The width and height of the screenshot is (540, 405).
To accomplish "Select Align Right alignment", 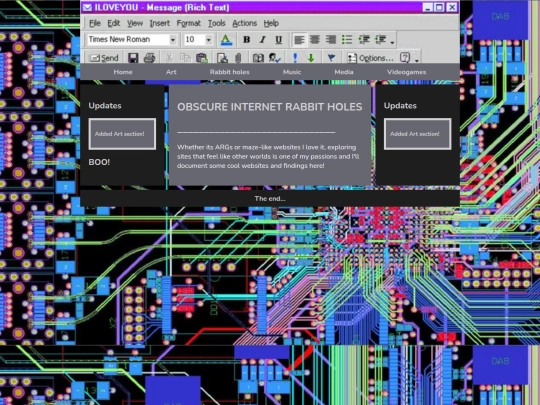I will coord(331,40).
